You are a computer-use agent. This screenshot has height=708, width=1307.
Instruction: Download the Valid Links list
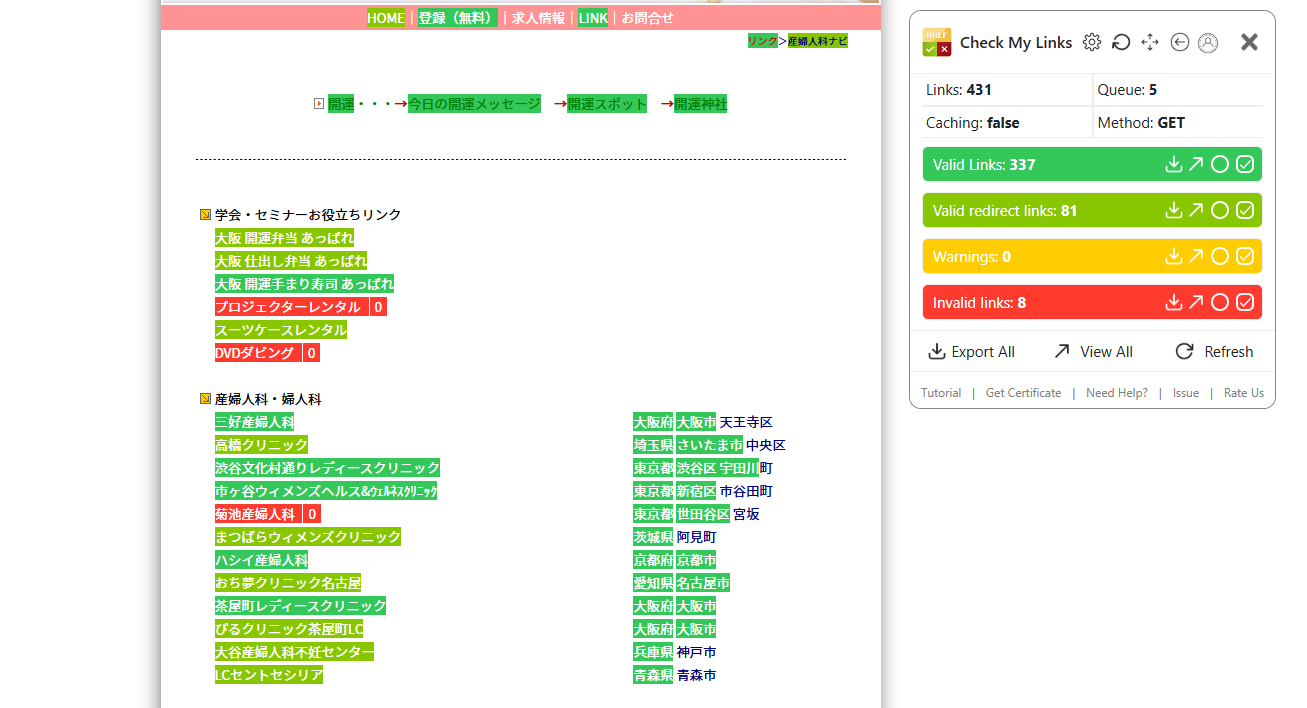1173,165
